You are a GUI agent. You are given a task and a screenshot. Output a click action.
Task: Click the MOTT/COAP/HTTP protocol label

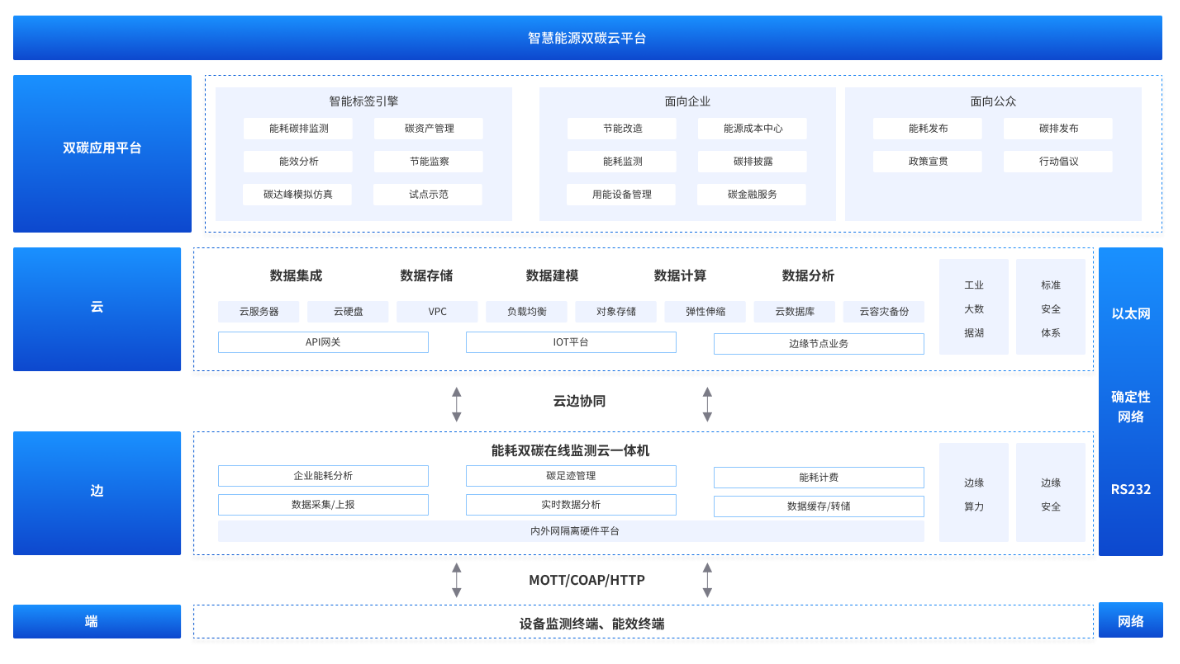click(587, 580)
